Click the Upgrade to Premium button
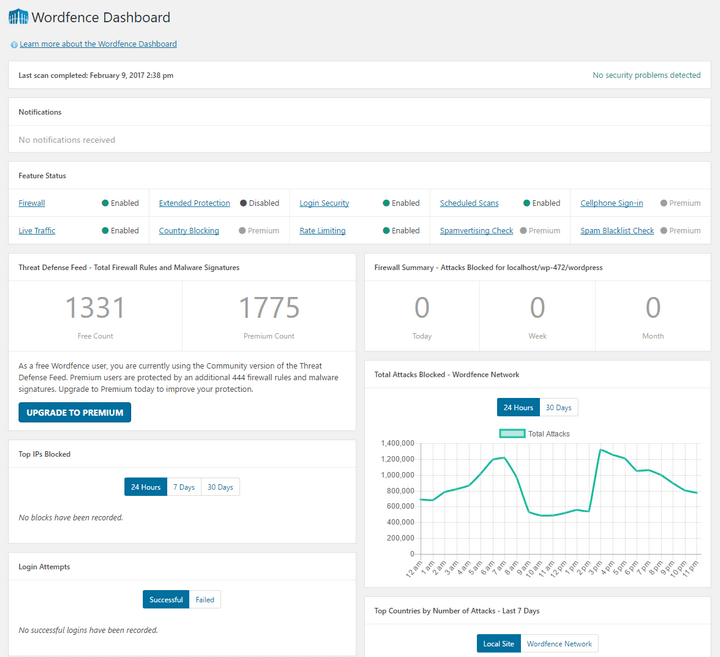 (x=75, y=412)
